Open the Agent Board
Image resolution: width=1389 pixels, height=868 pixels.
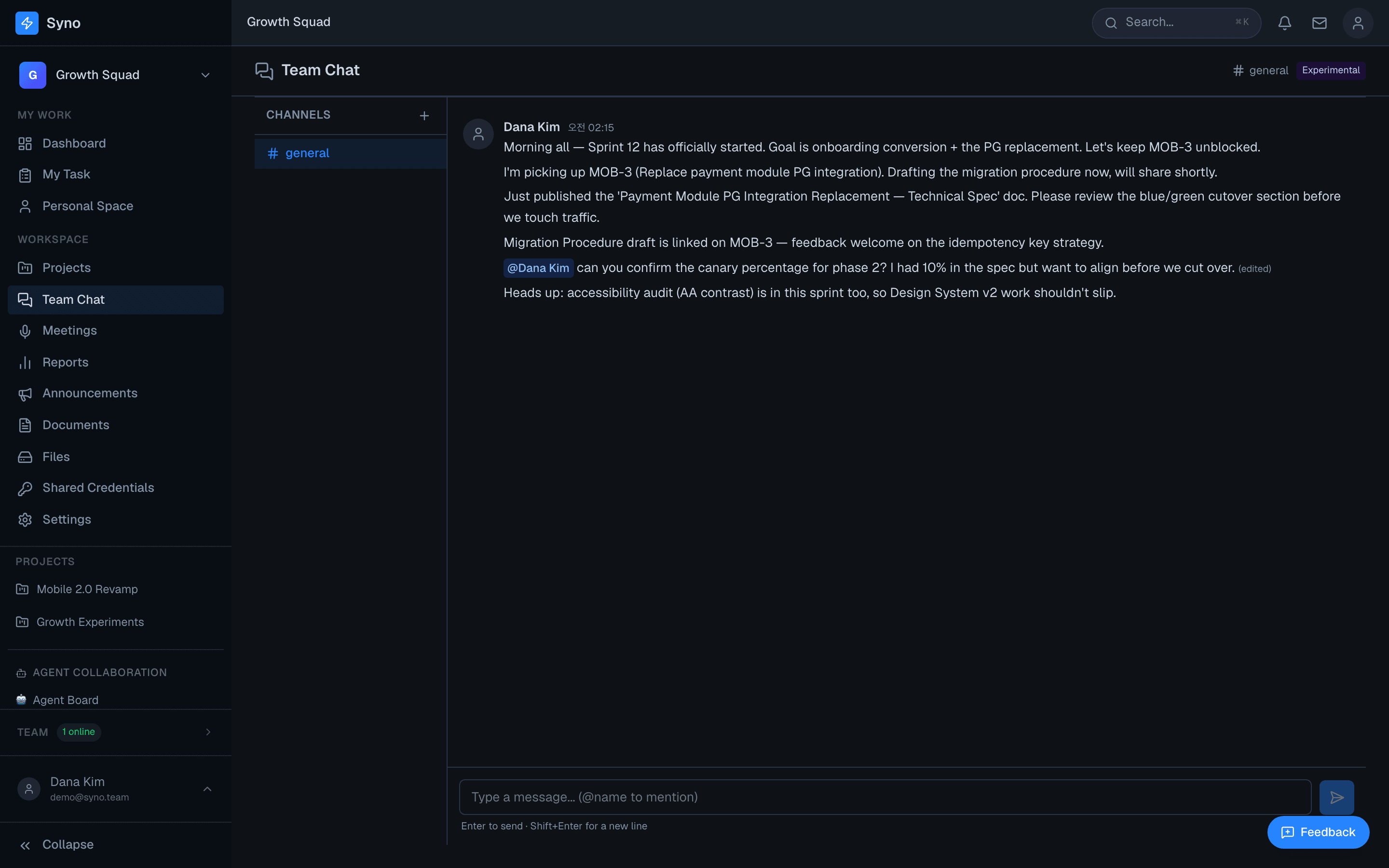[116, 700]
